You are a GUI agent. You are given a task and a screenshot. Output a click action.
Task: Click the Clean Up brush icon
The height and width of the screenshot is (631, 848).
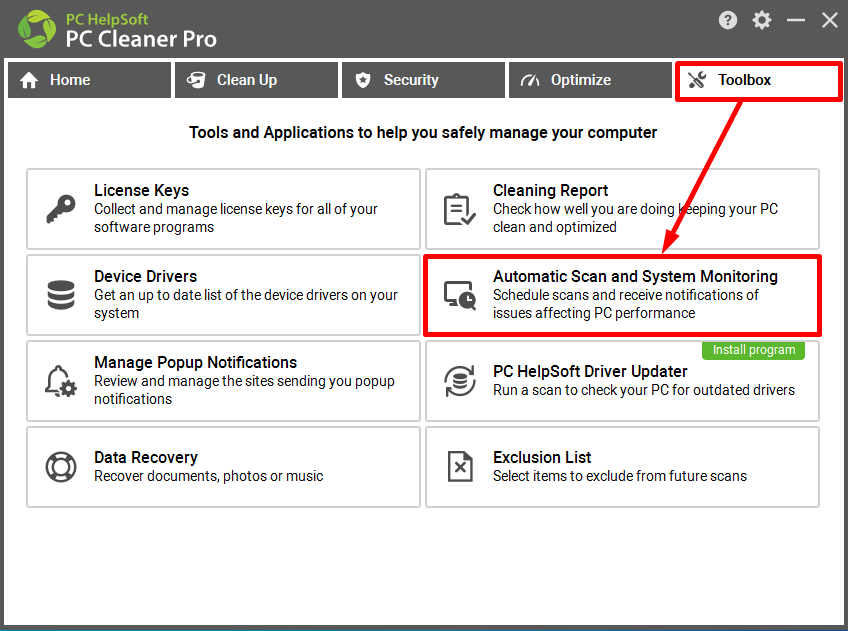(x=196, y=80)
